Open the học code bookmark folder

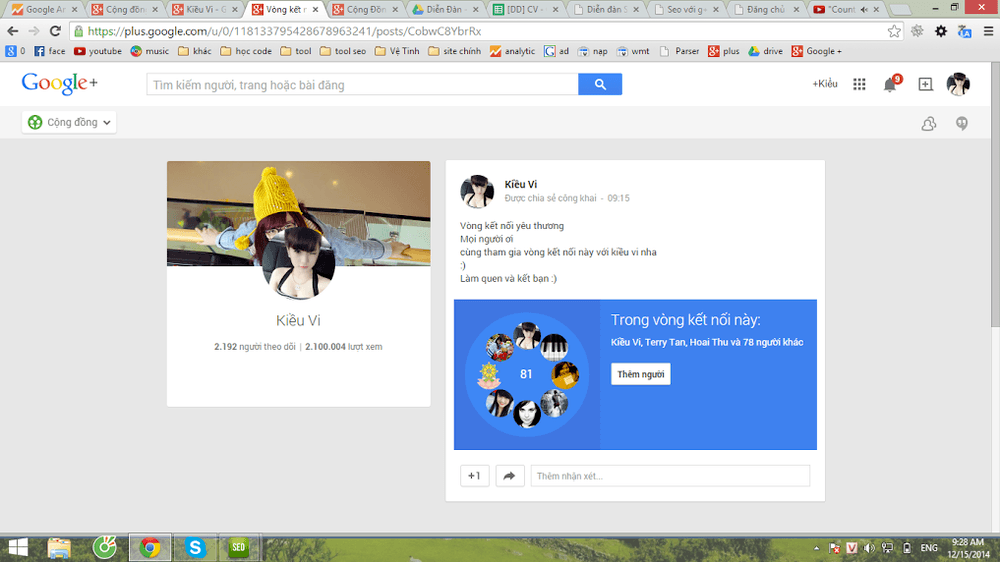point(246,51)
